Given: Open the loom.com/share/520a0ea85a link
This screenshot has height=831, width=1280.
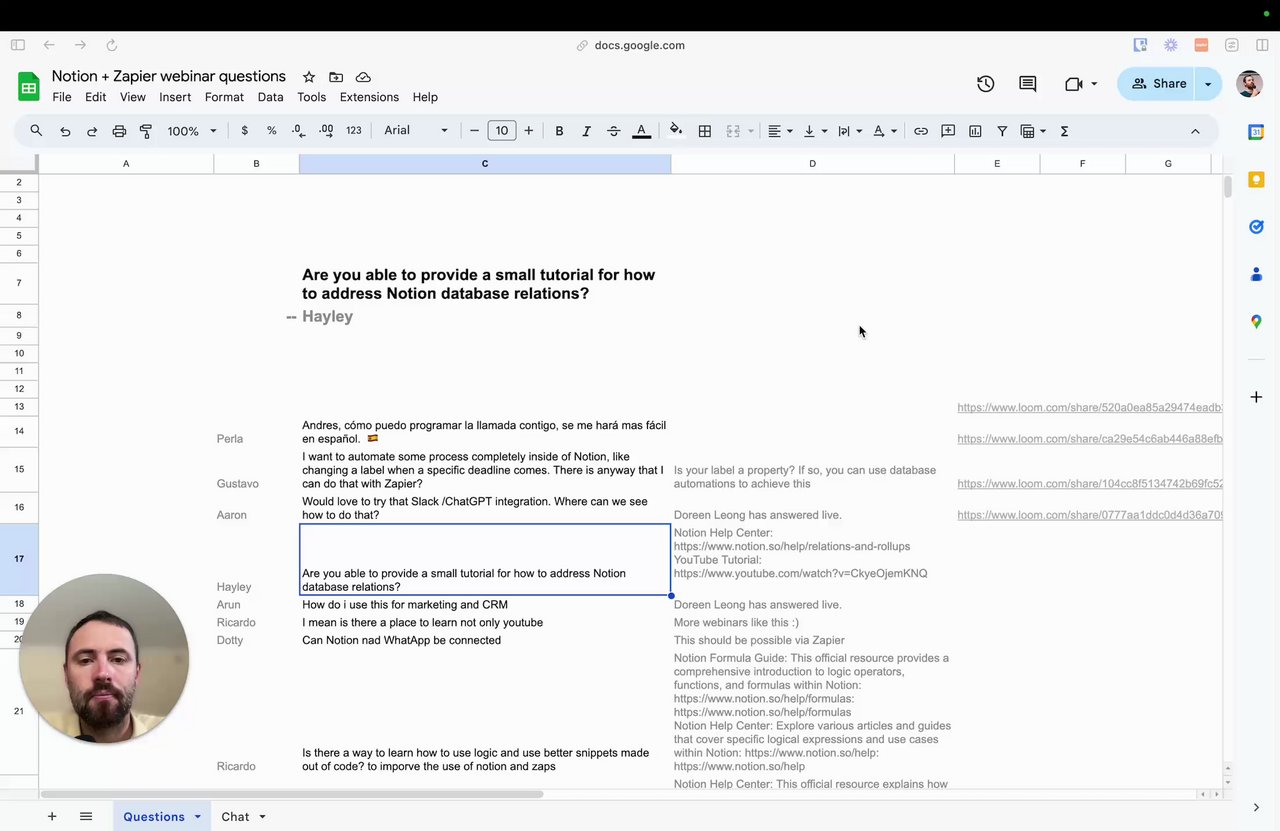Looking at the screenshot, I should 1089,408.
